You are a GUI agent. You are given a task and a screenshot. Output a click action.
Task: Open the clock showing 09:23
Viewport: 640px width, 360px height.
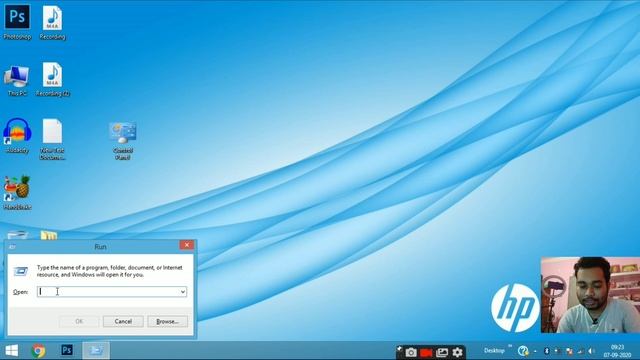click(x=618, y=351)
